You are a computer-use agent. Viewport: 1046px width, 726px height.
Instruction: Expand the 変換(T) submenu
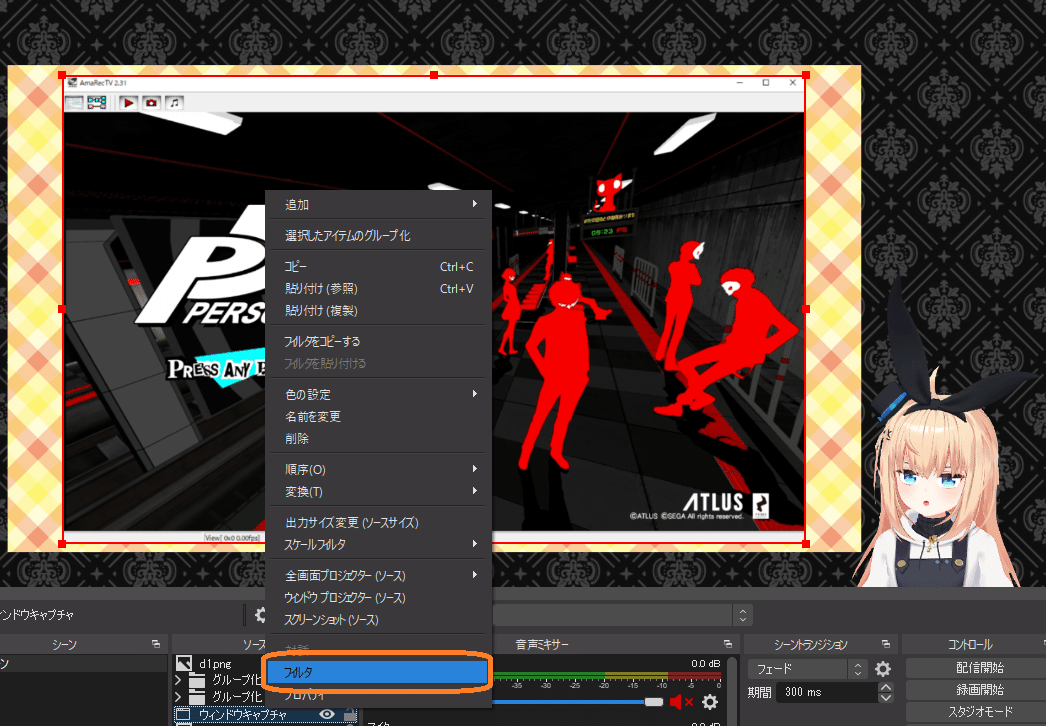pyautogui.click(x=378, y=491)
